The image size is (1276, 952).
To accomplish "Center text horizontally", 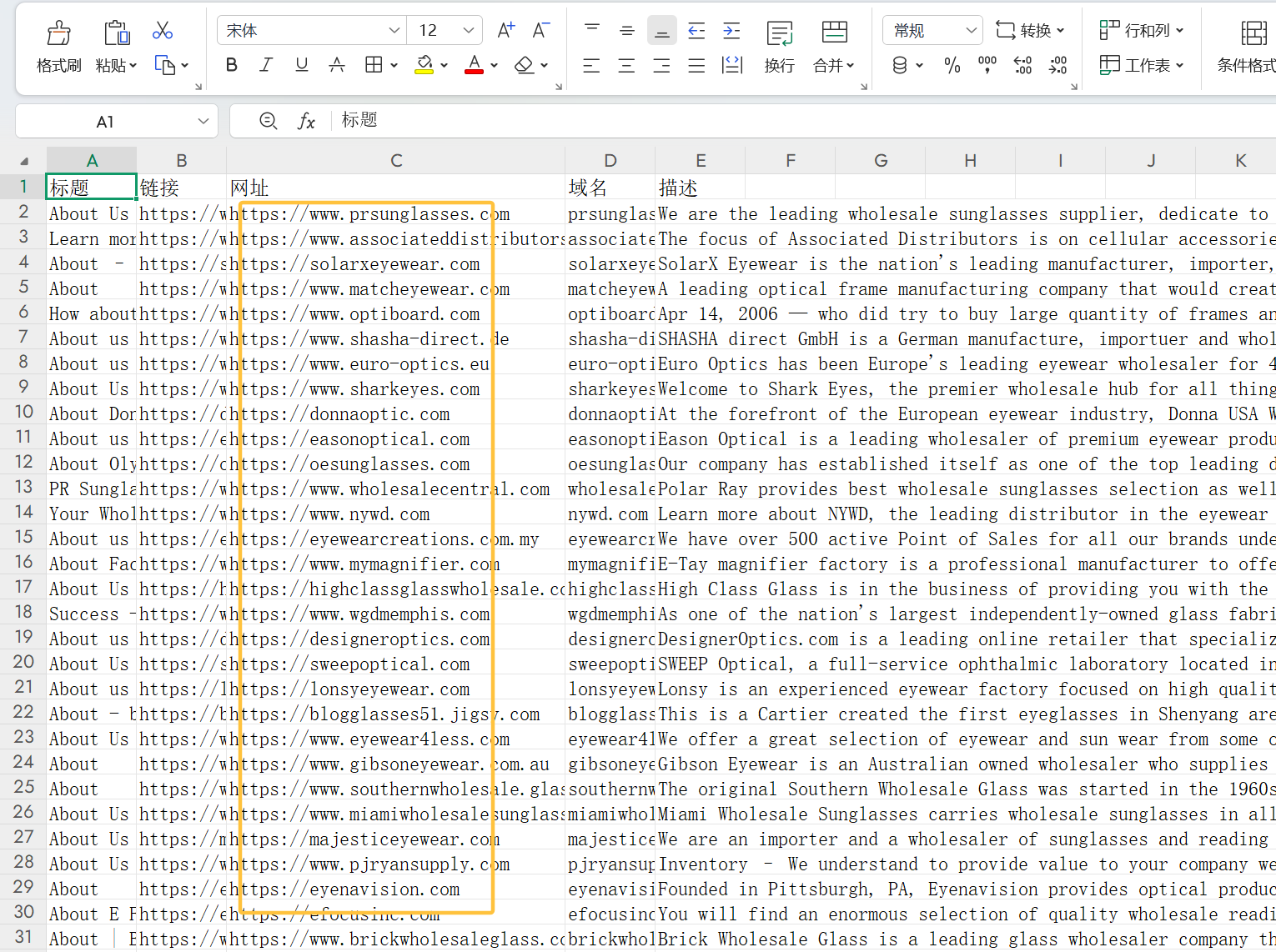I will (x=626, y=65).
